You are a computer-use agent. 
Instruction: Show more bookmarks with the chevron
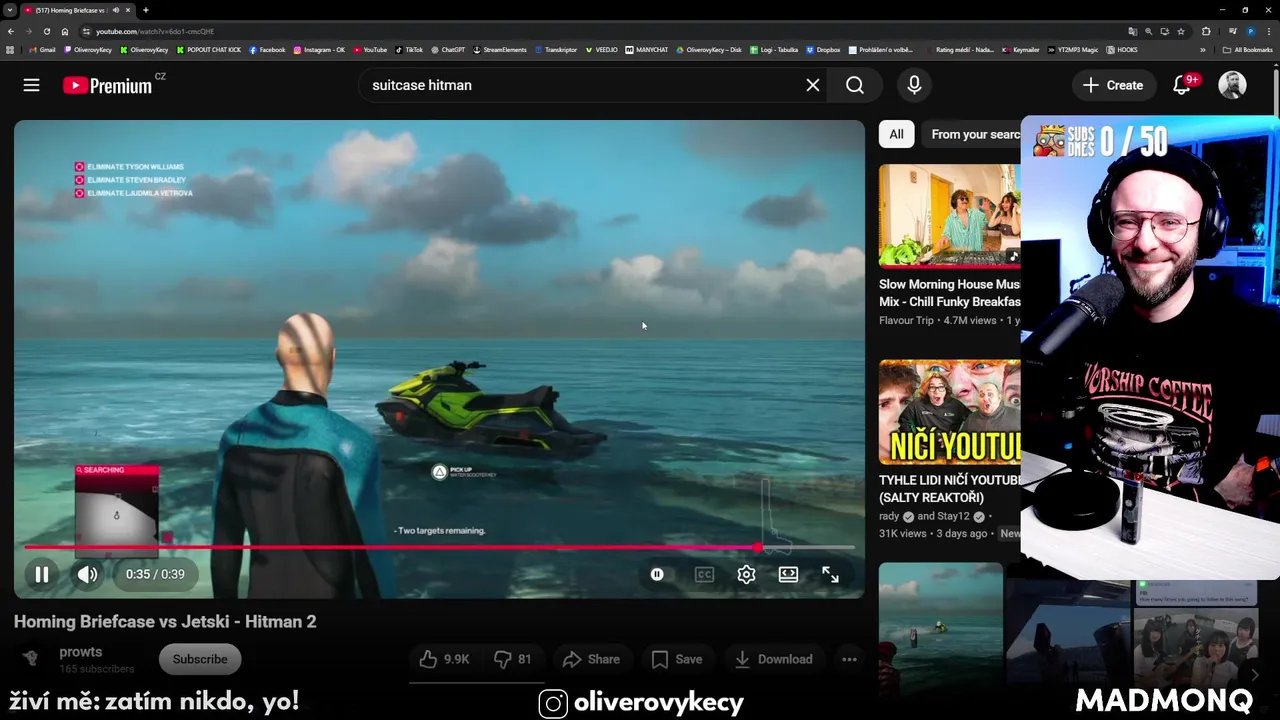tap(1203, 49)
